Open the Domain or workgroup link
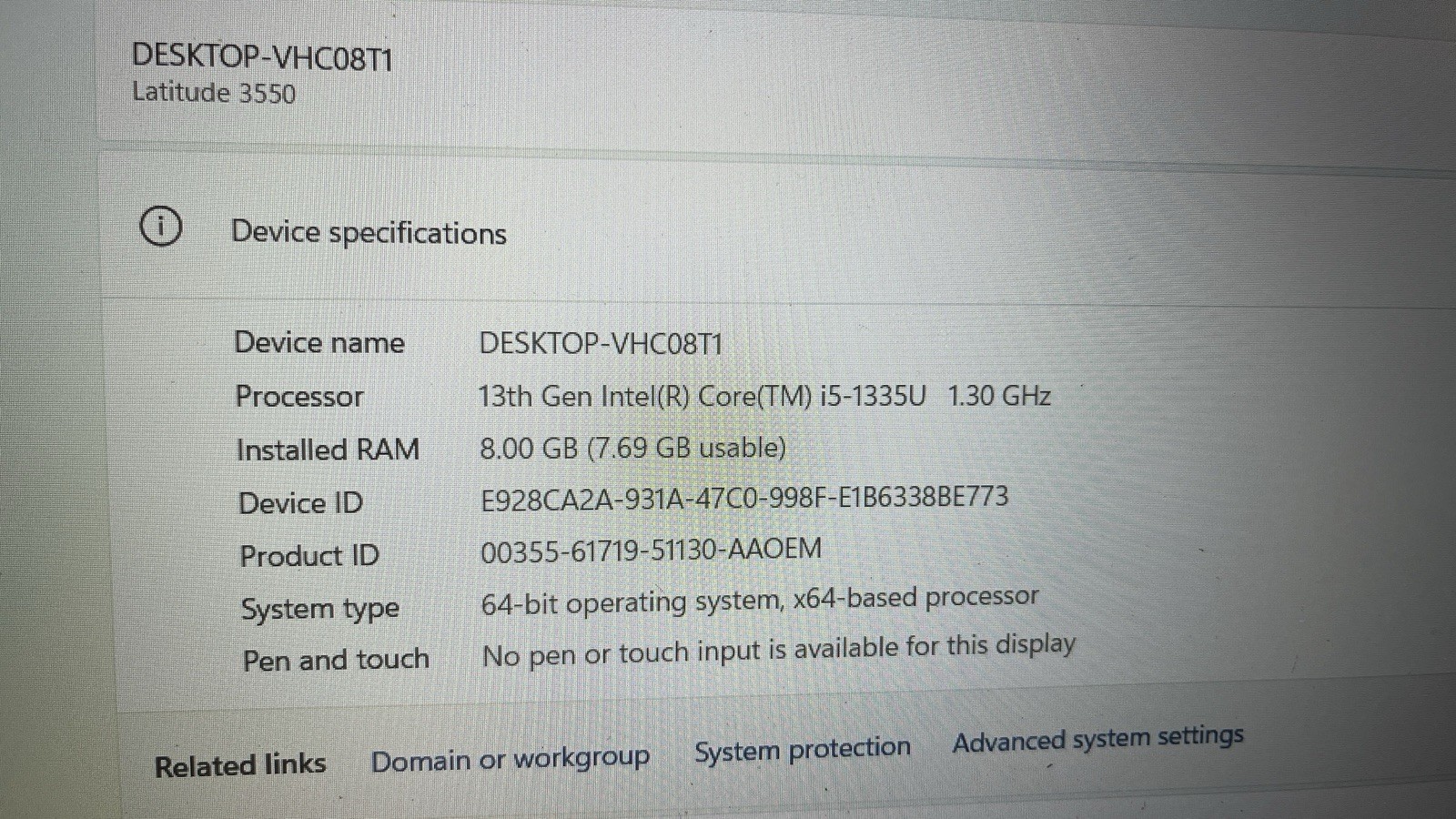Viewport: 1456px width, 819px height. [511, 760]
